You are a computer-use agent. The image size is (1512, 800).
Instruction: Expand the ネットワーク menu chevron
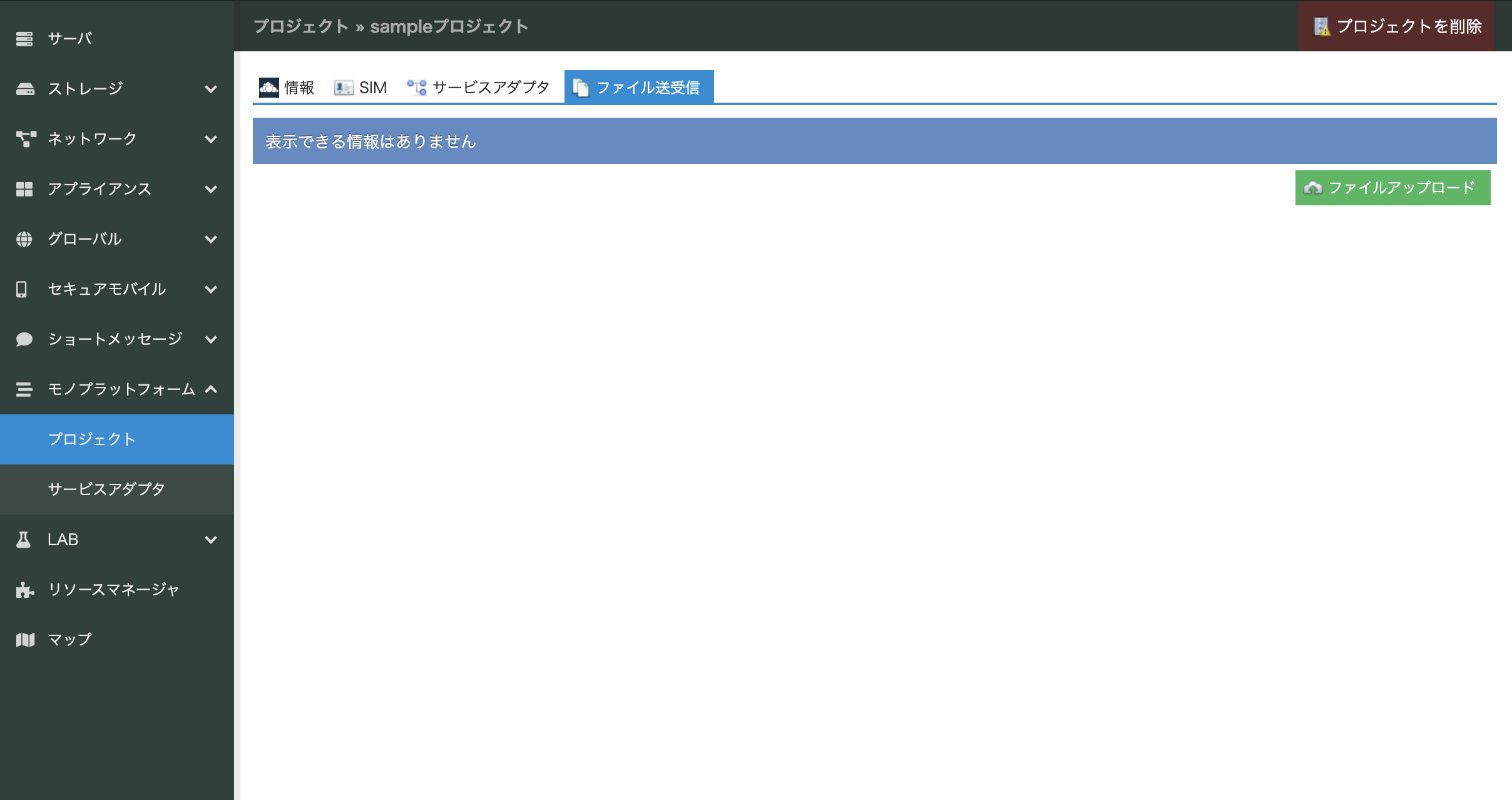click(x=211, y=139)
